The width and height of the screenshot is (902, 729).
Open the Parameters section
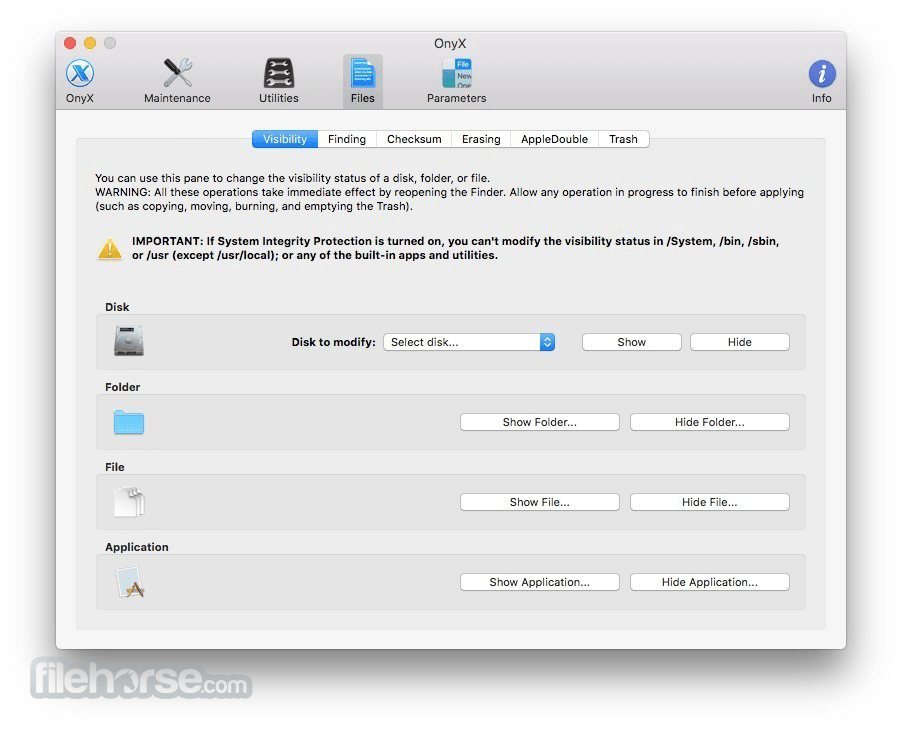456,81
